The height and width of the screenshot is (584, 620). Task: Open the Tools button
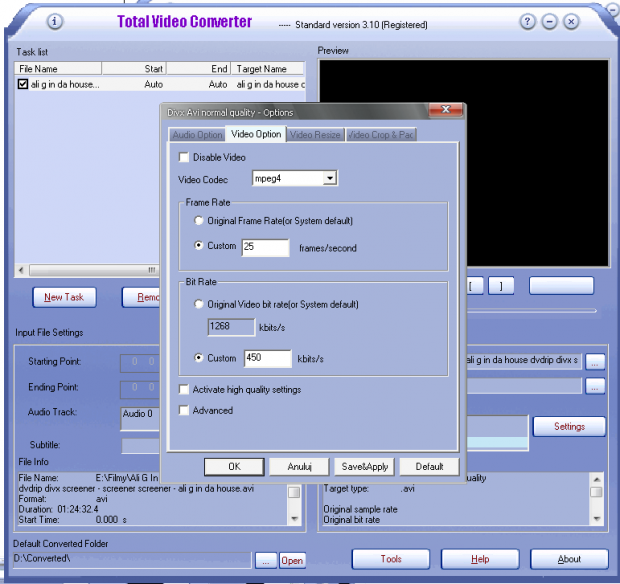tap(391, 559)
